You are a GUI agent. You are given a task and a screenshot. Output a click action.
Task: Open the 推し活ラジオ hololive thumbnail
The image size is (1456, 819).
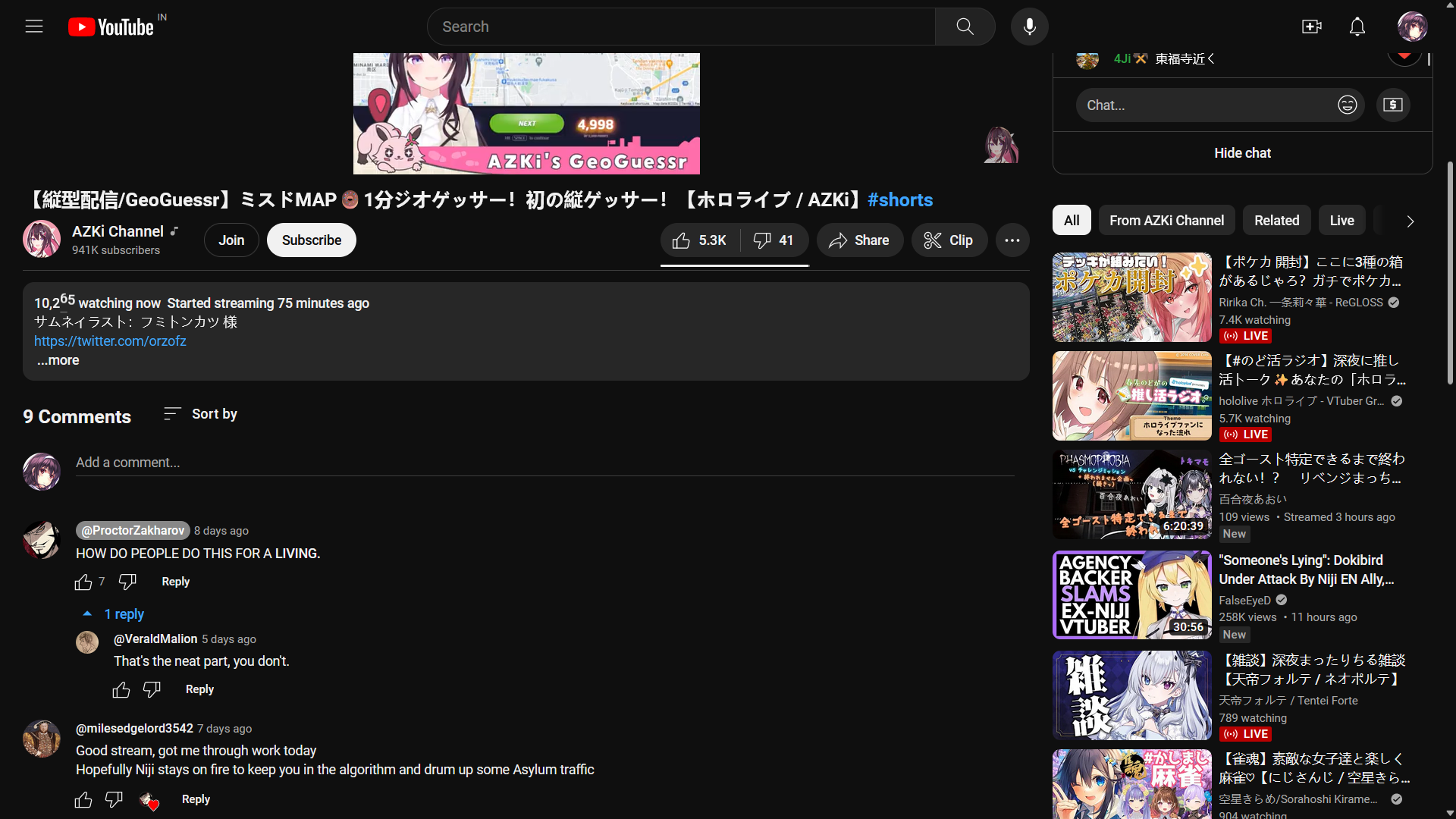click(1131, 396)
